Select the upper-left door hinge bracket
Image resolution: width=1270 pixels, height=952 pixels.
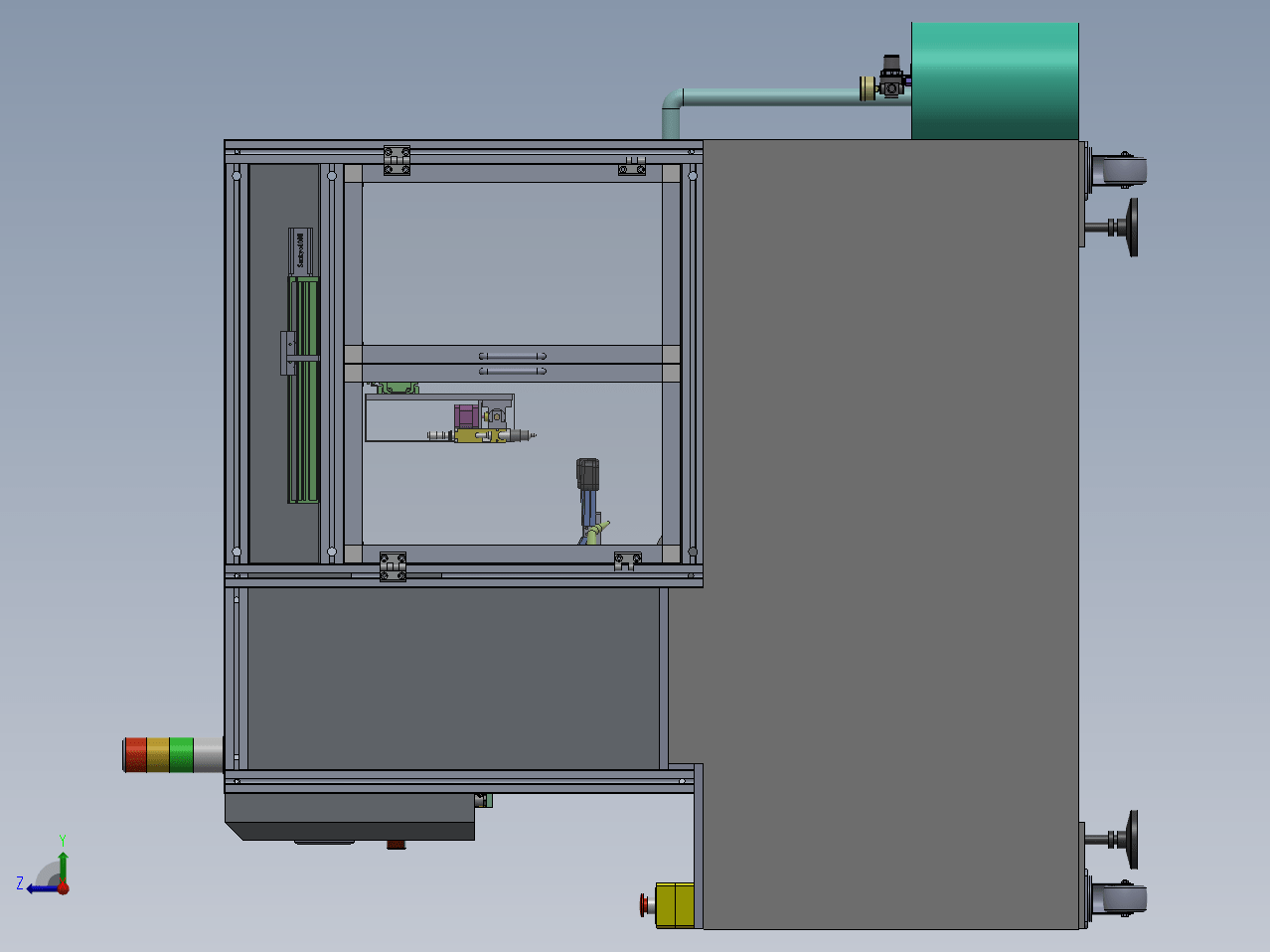397,161
